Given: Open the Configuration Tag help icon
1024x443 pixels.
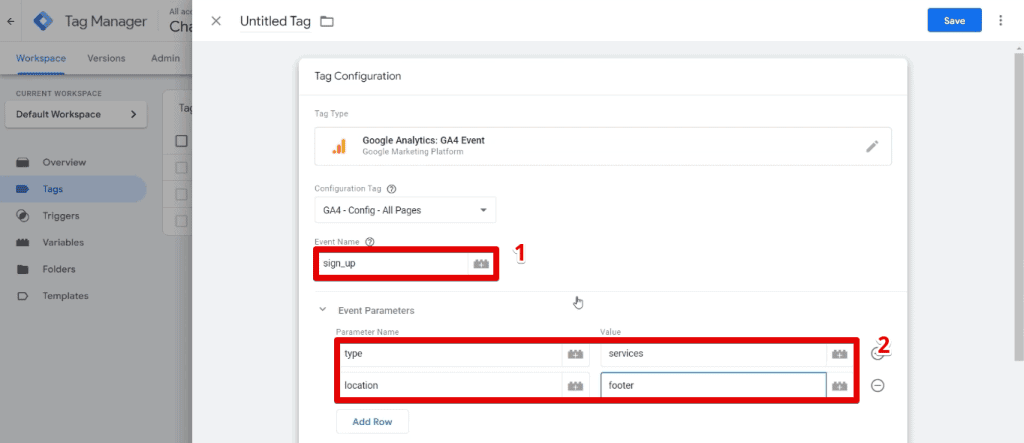Looking at the screenshot, I should pos(392,188).
